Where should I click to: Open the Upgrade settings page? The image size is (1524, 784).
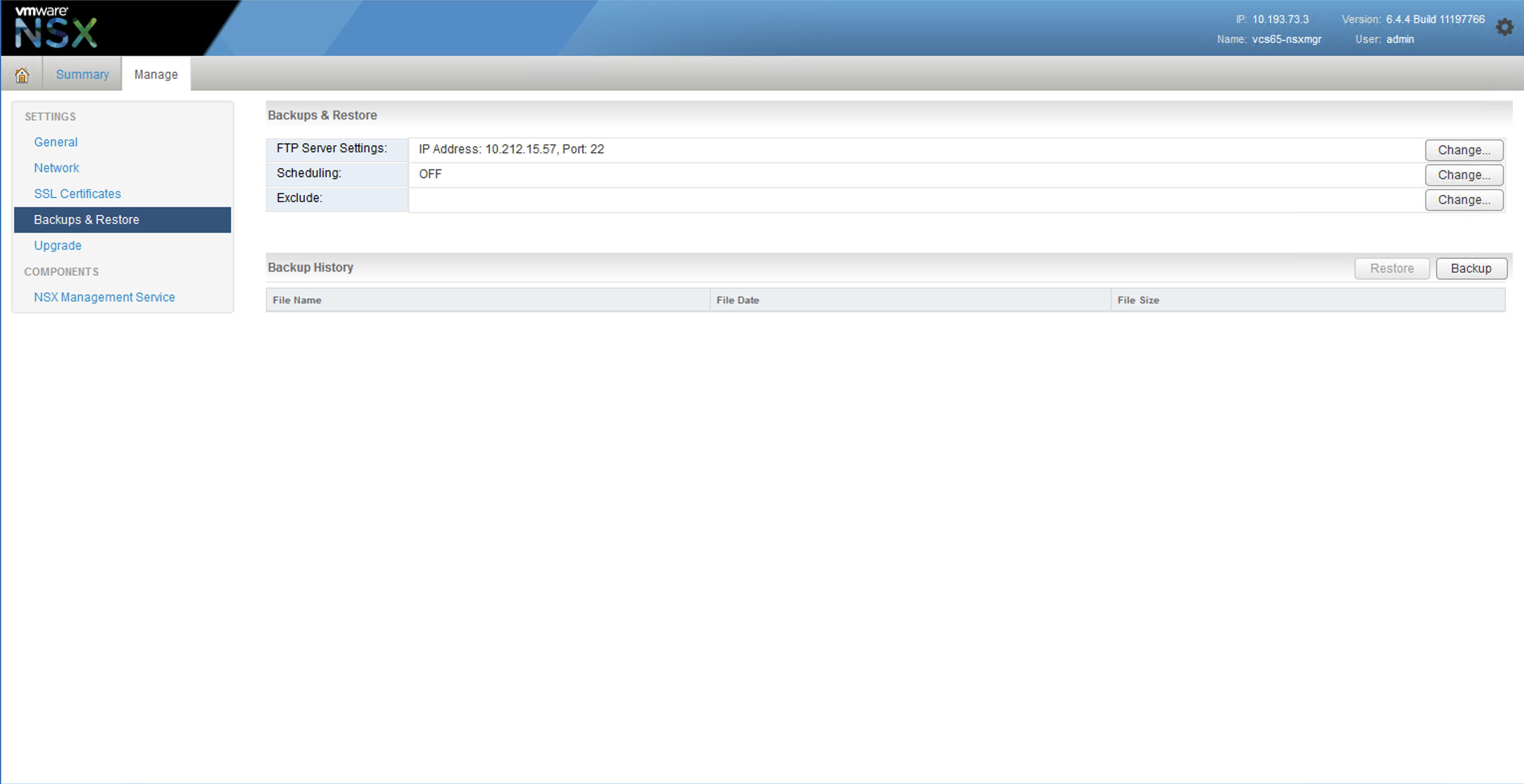coord(57,245)
